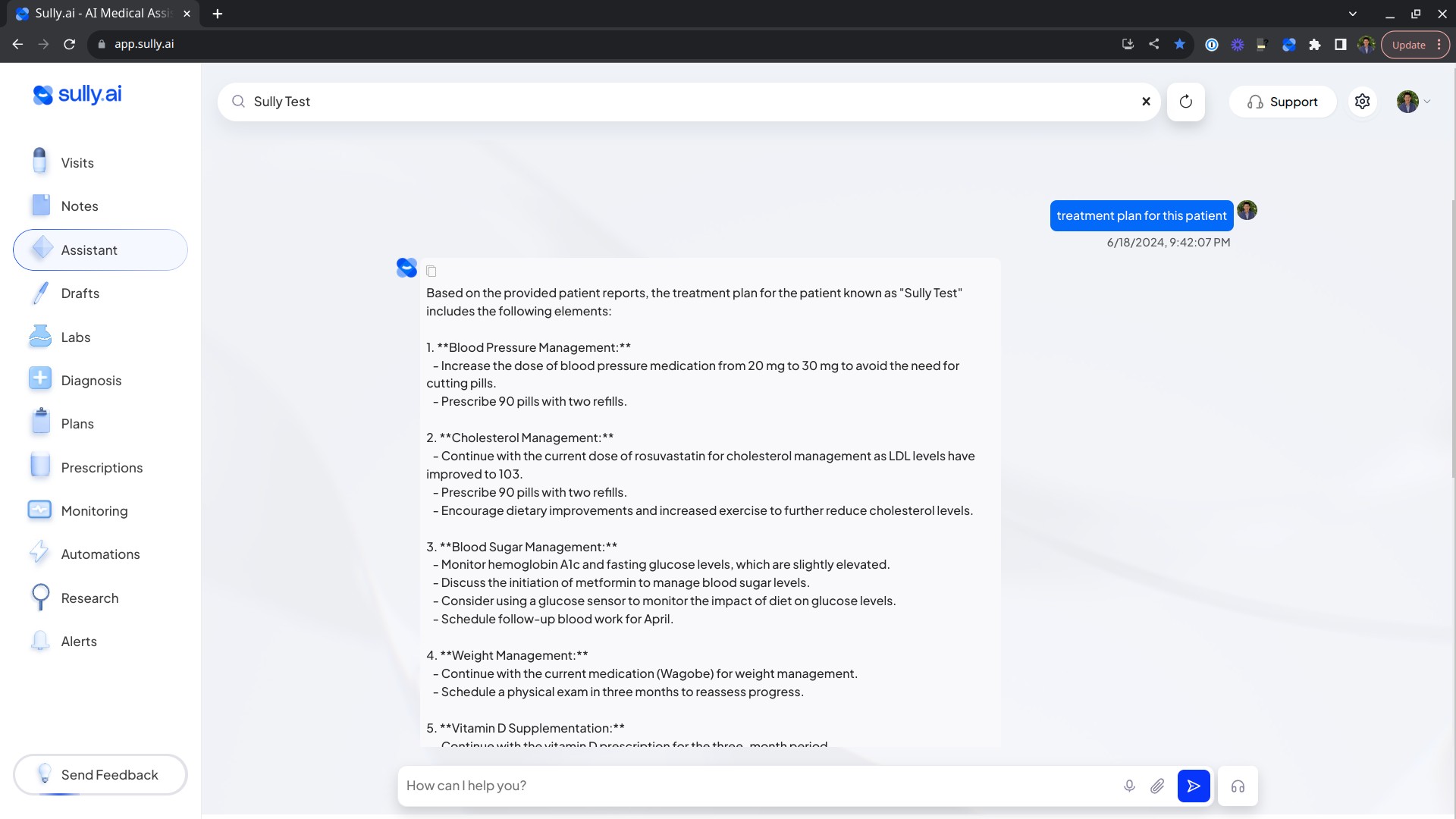1456x819 pixels.
Task: Expand the profile avatar dropdown at top right
Action: tap(1414, 102)
